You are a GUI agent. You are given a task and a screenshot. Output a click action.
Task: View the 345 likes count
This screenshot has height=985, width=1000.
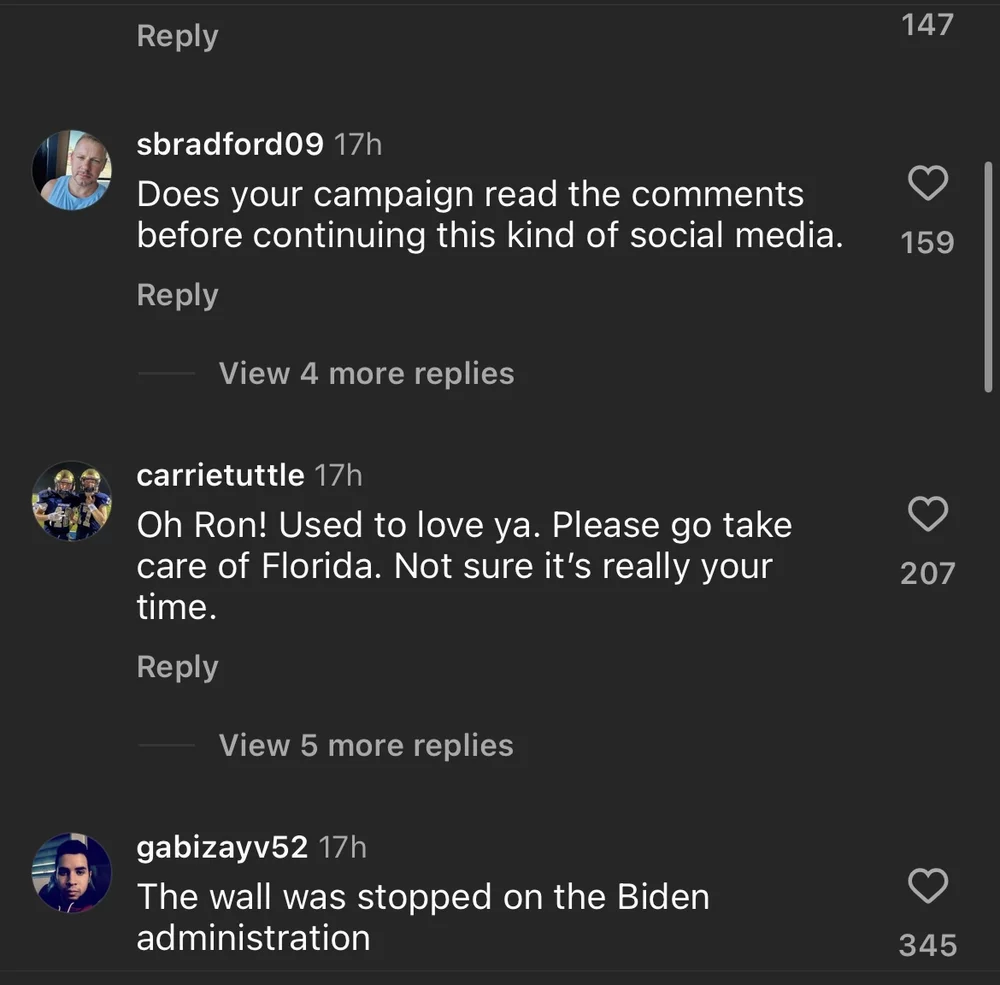pos(927,945)
